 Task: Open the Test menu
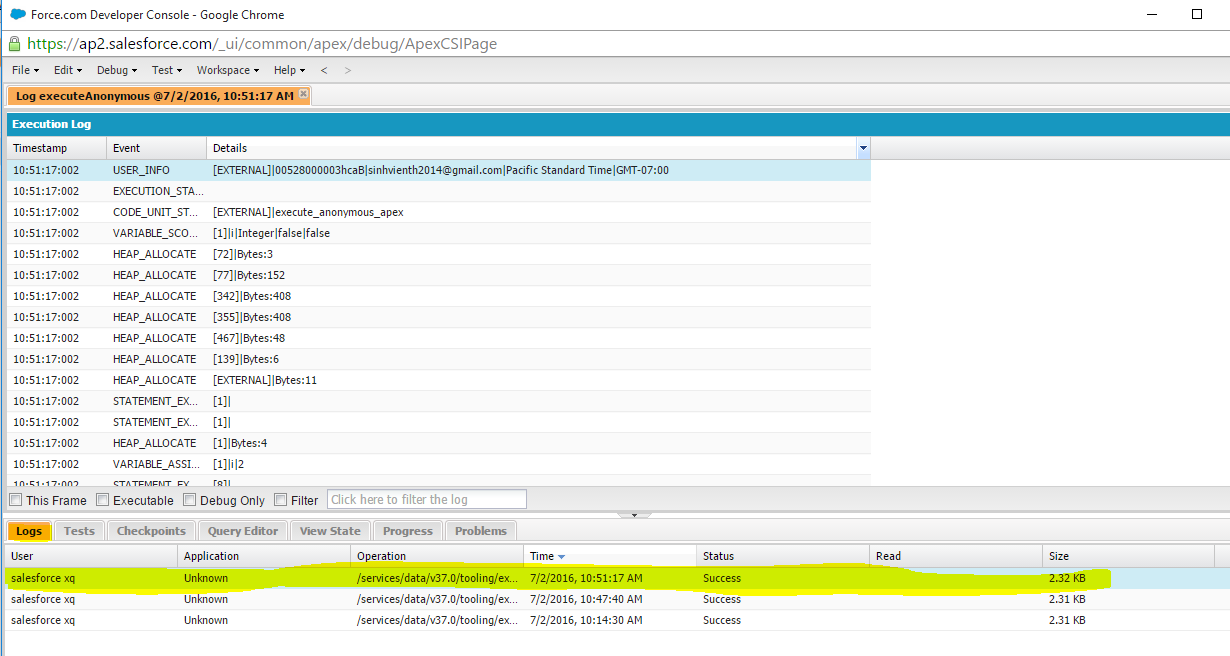point(167,70)
